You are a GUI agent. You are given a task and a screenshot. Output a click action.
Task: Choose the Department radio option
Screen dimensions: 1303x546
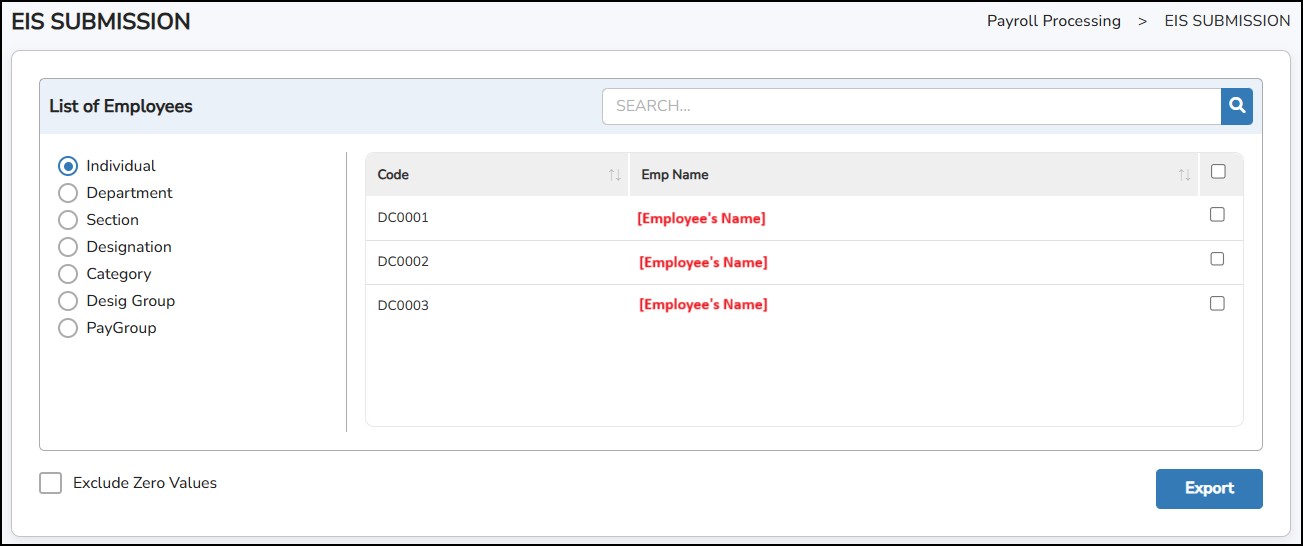(x=68, y=193)
